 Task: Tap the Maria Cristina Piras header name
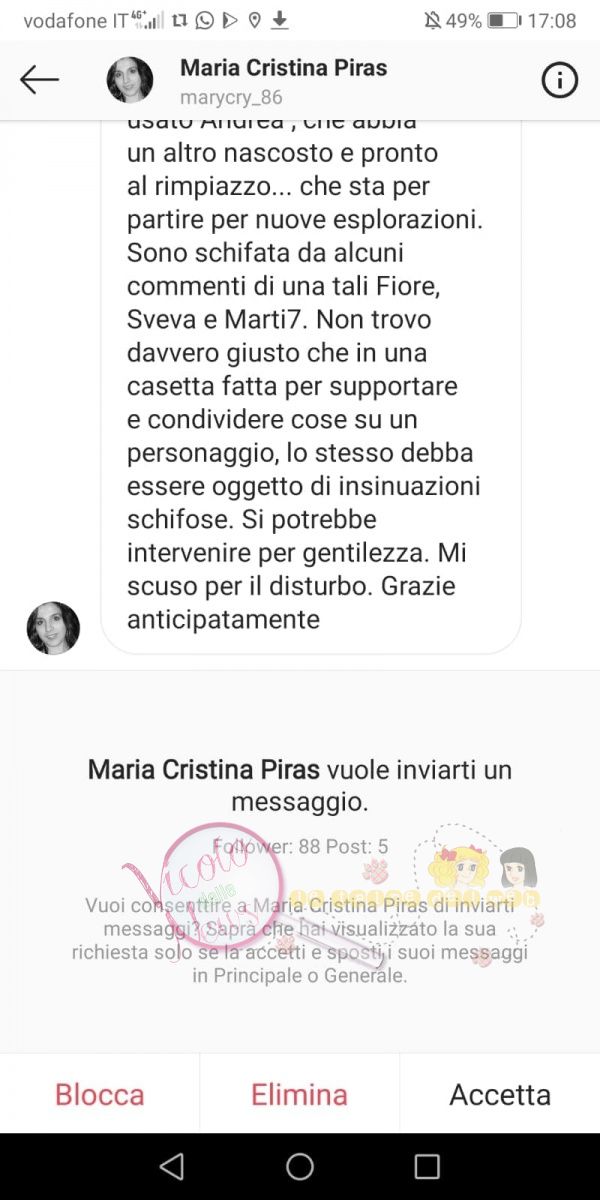[x=283, y=68]
